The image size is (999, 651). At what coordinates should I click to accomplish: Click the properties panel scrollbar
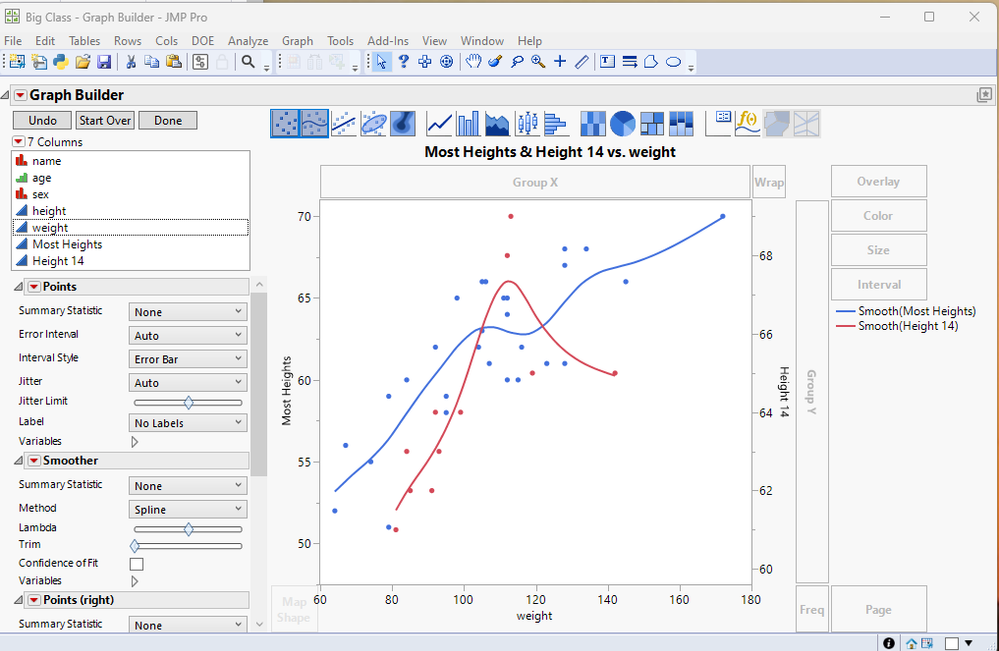(x=259, y=385)
